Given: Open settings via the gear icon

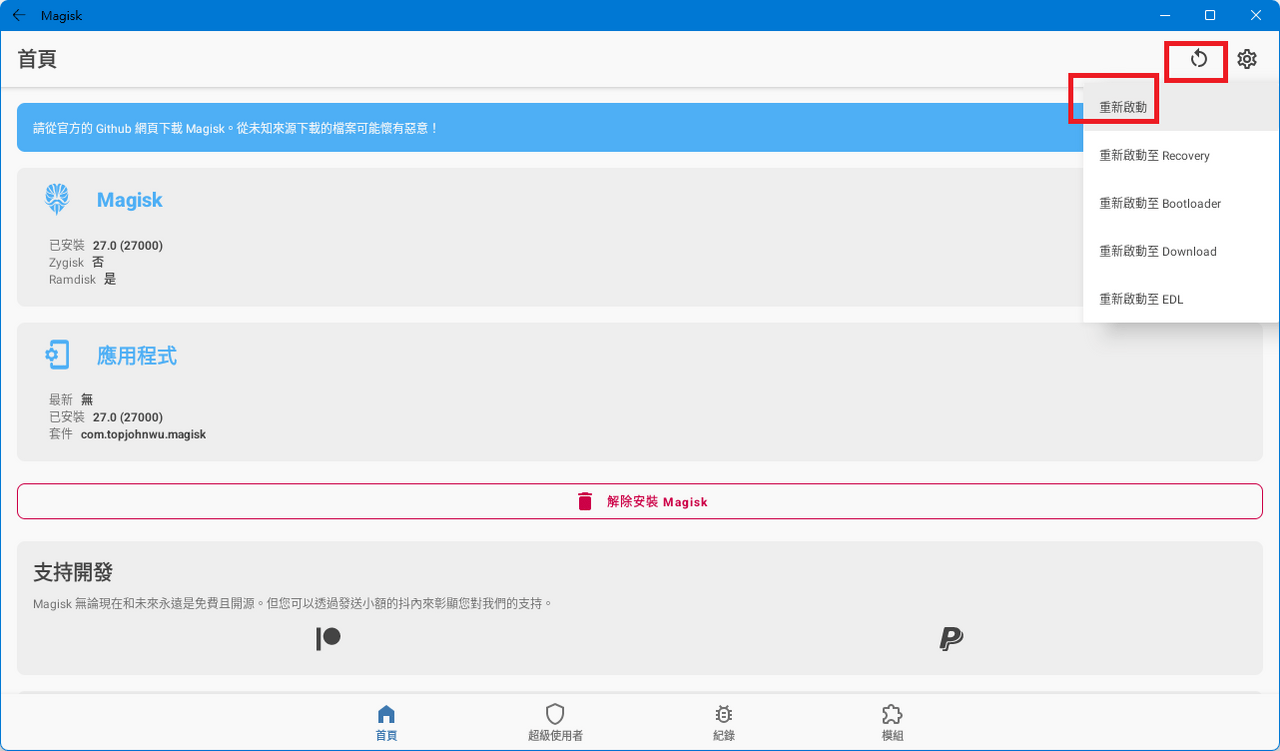Looking at the screenshot, I should 1246,59.
